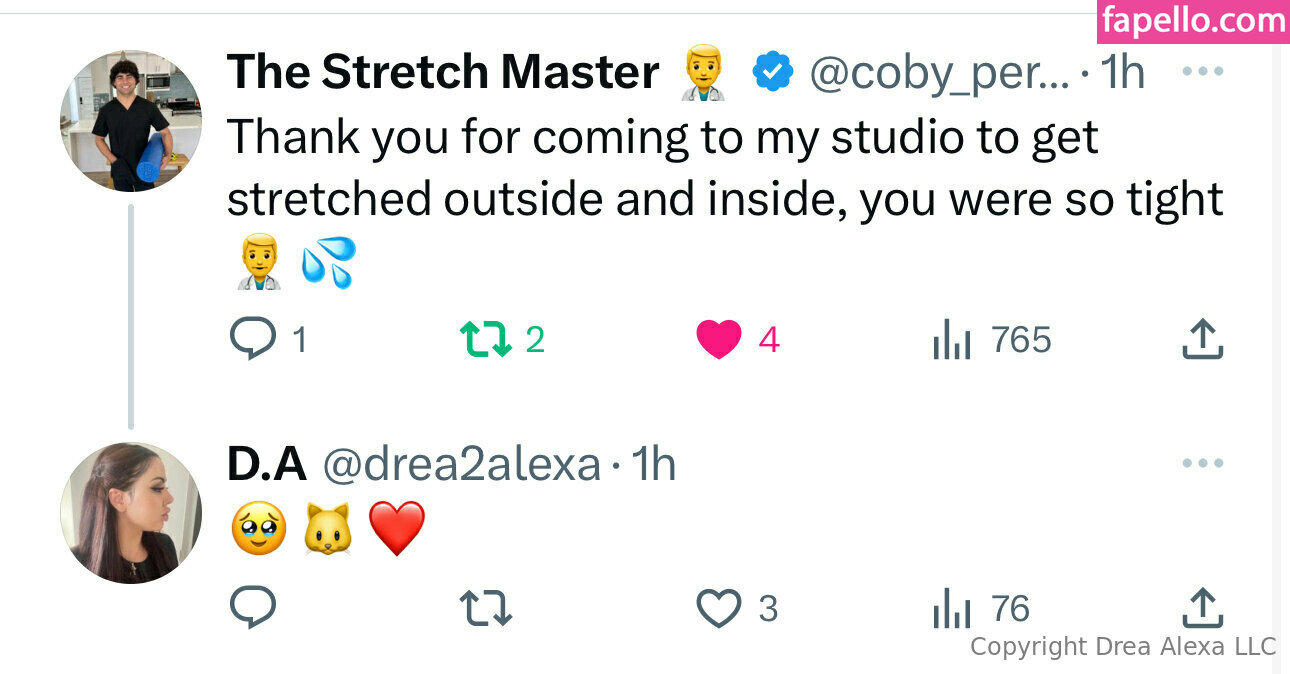The image size is (1290, 674).
Task: Open The Stretch Master profile picture
Action: click(130, 120)
